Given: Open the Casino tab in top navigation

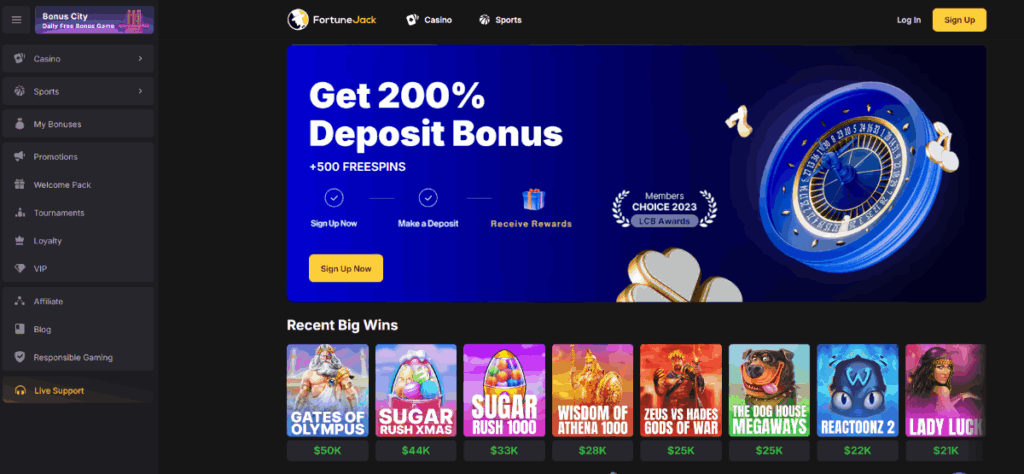Looking at the screenshot, I should [429, 20].
